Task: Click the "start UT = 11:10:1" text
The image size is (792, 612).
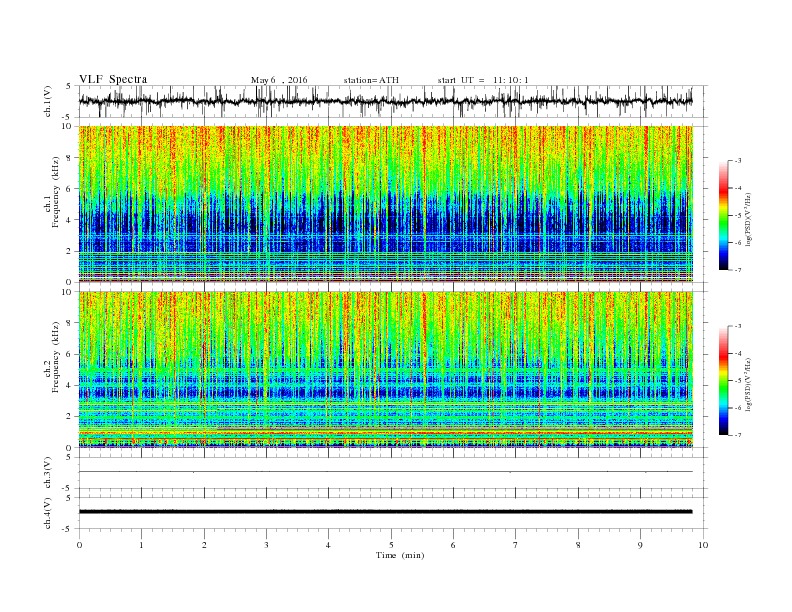Action: pyautogui.click(x=483, y=80)
